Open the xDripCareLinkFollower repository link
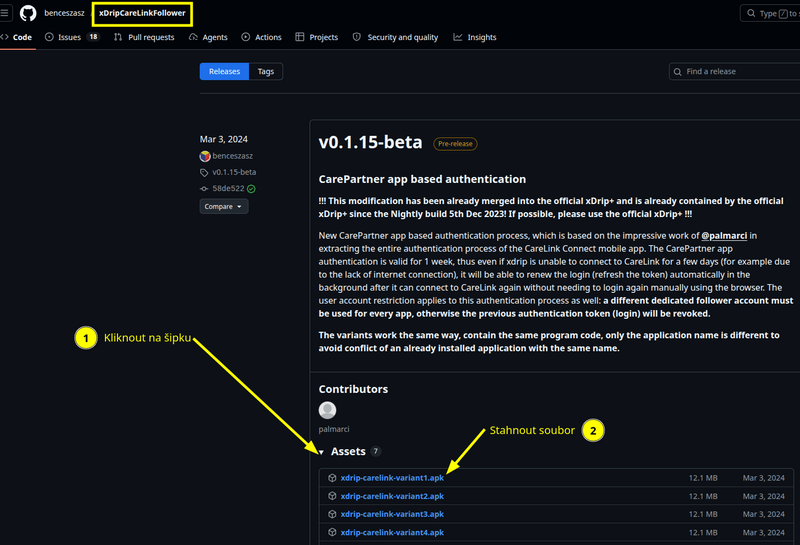This screenshot has height=545, width=800. [142, 13]
